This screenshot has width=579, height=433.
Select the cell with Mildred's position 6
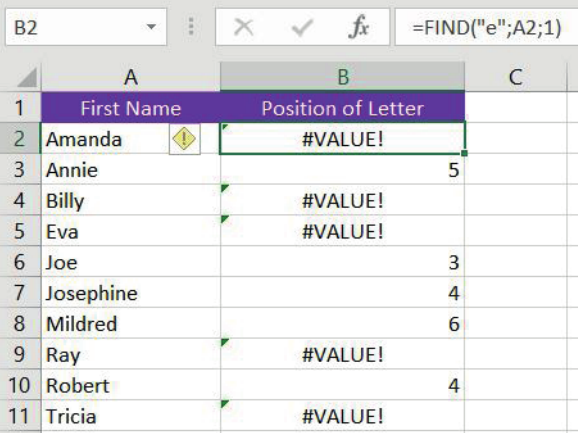click(x=342, y=323)
